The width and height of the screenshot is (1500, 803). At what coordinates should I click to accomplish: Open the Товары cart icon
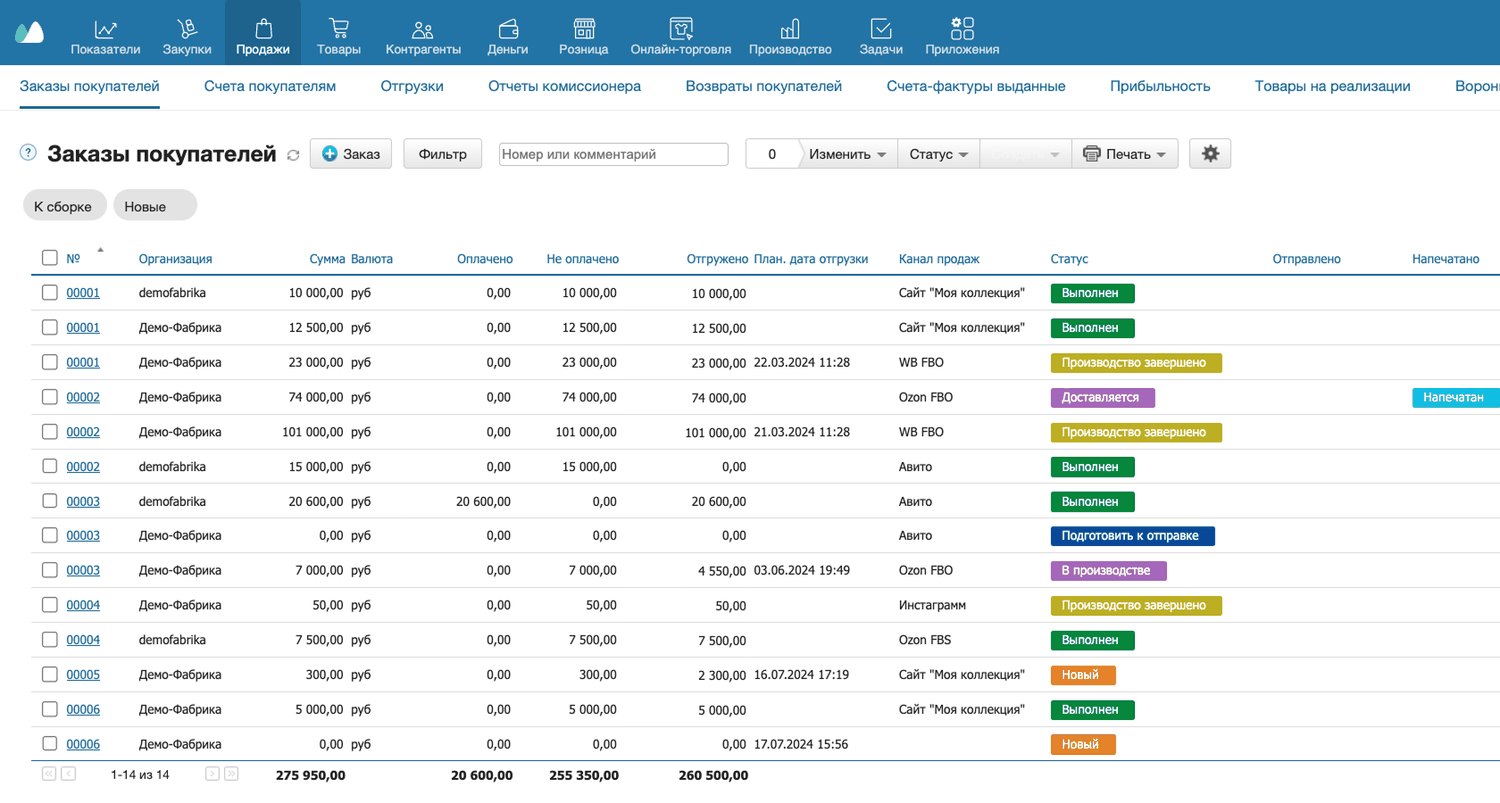coord(338,29)
